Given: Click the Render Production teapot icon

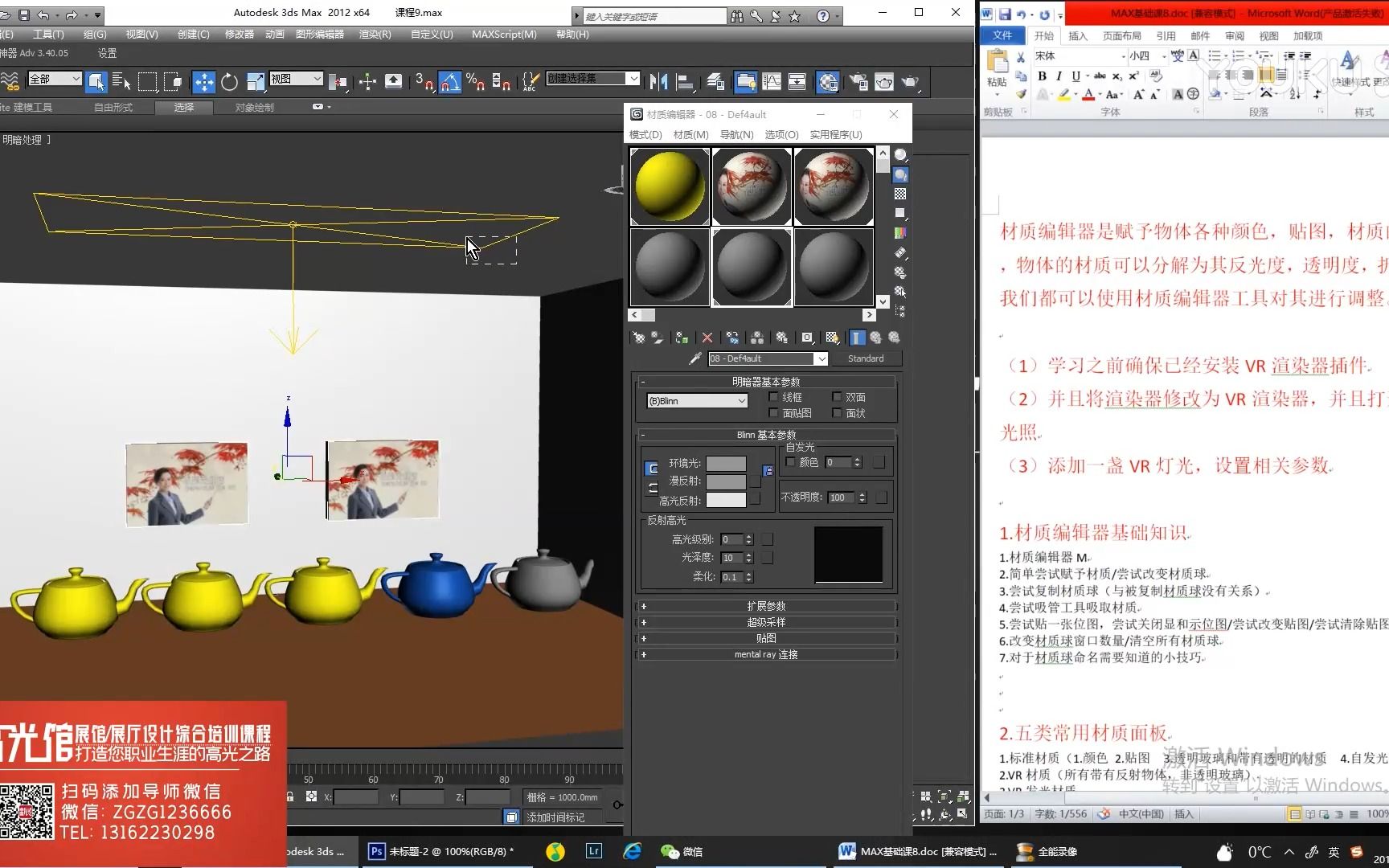Looking at the screenshot, I should (910, 82).
